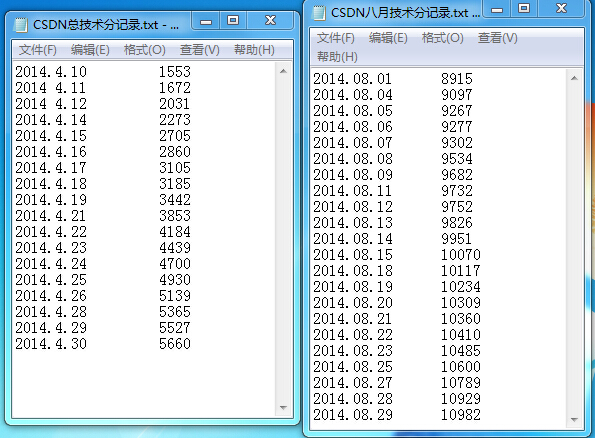Open 帮助(H) menu in CSDN八月技术分记录 window
The image size is (595, 438).
[337, 57]
